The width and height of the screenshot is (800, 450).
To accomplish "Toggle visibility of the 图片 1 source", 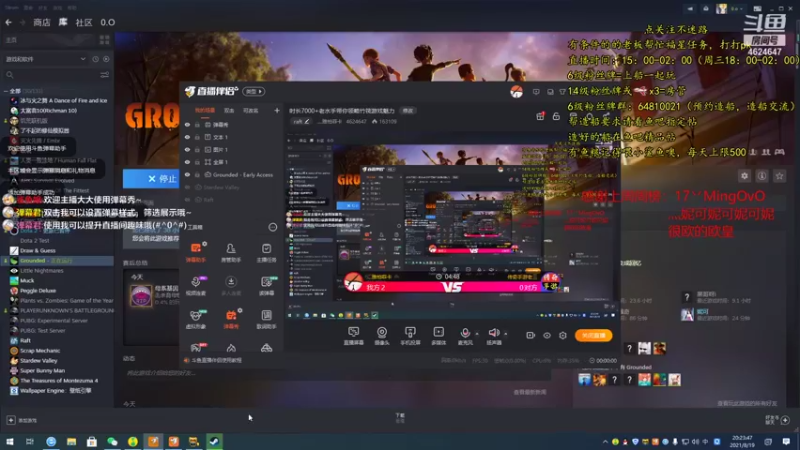I will (187, 150).
